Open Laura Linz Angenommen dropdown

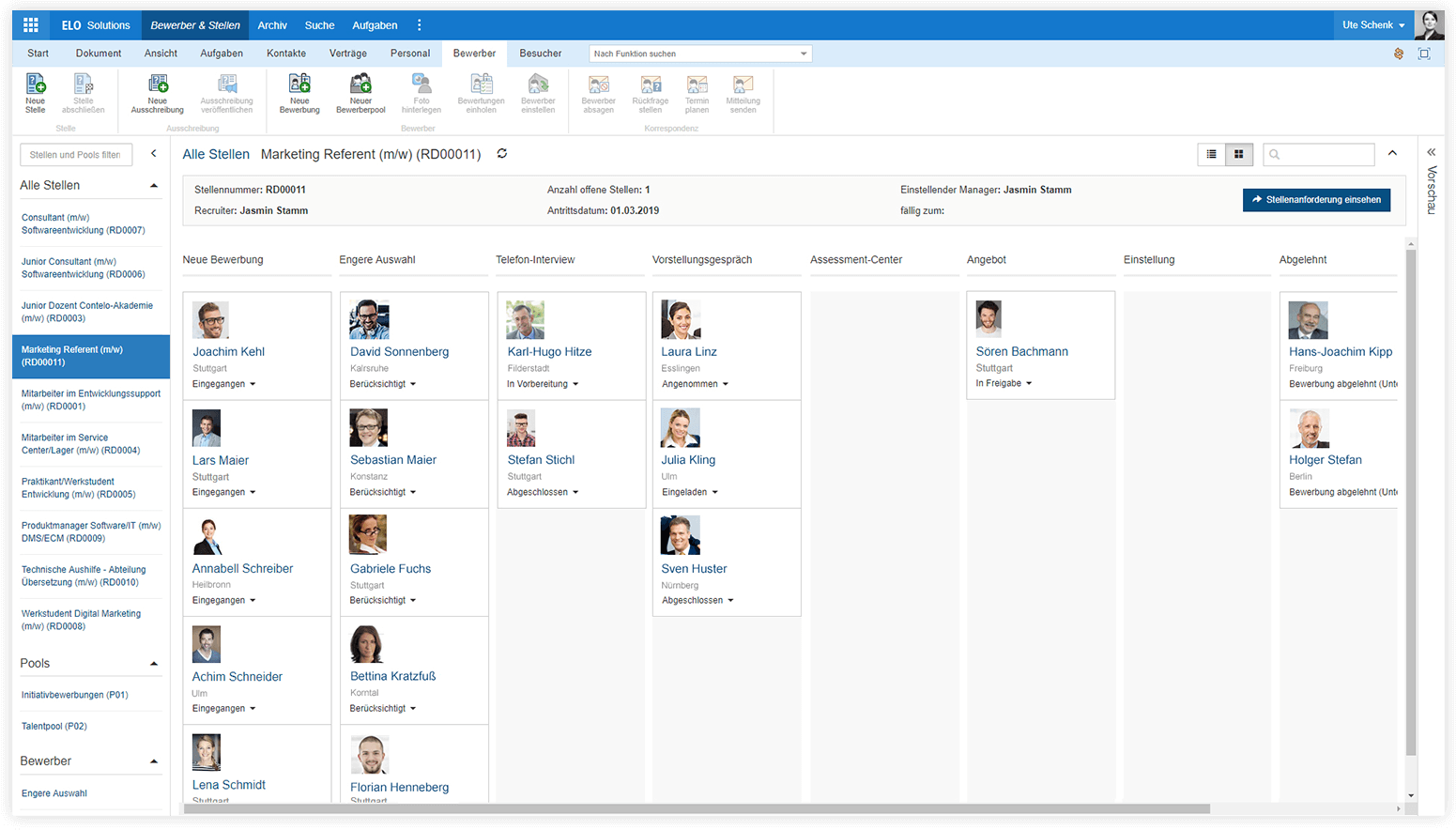(x=696, y=384)
